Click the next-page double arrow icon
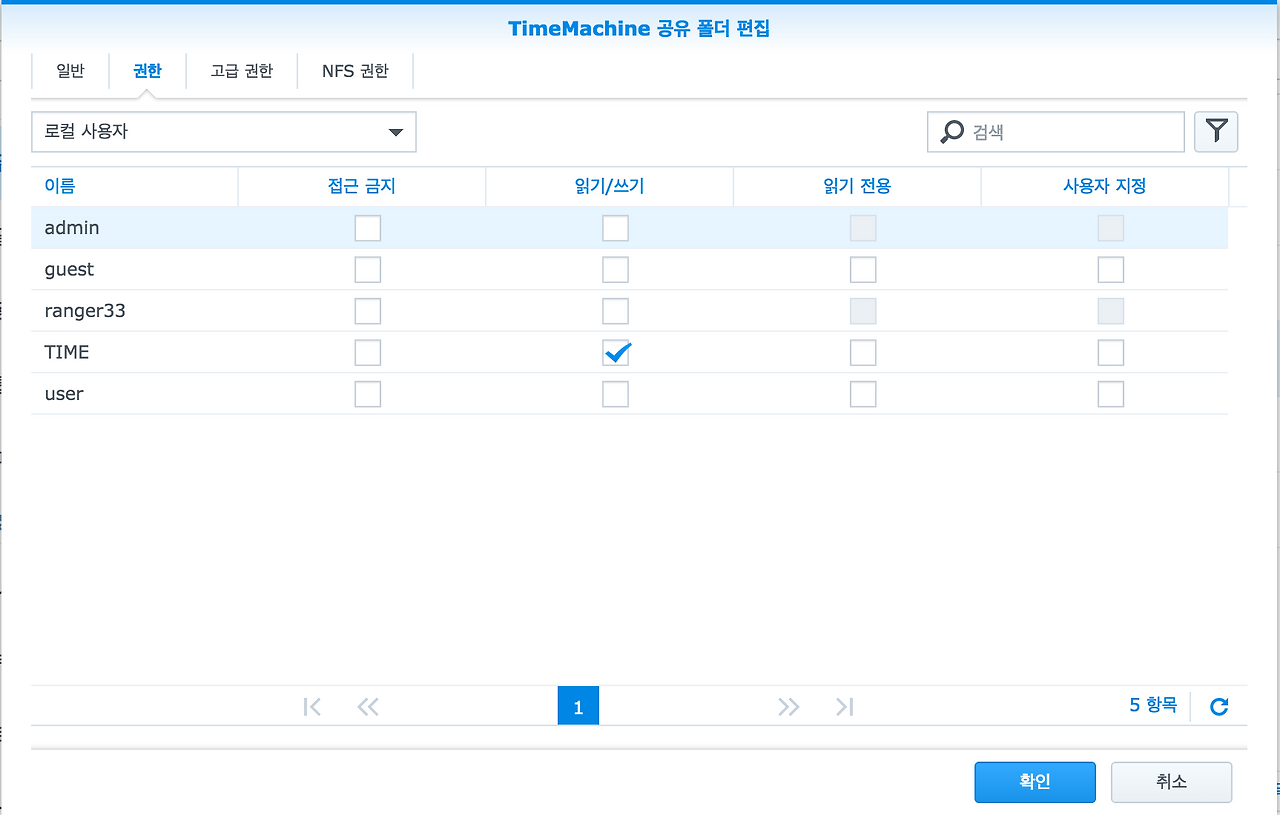Screen dimensions: 1280x815 pyautogui.click(x=789, y=706)
